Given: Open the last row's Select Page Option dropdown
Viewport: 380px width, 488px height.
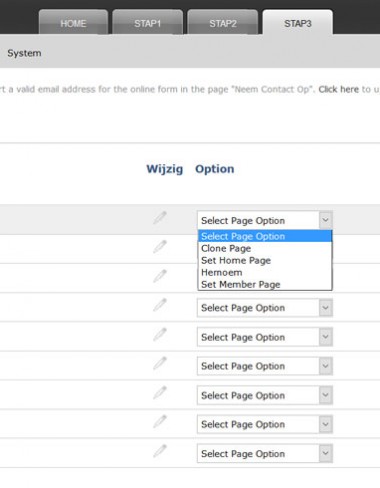Looking at the screenshot, I should tap(265, 453).
